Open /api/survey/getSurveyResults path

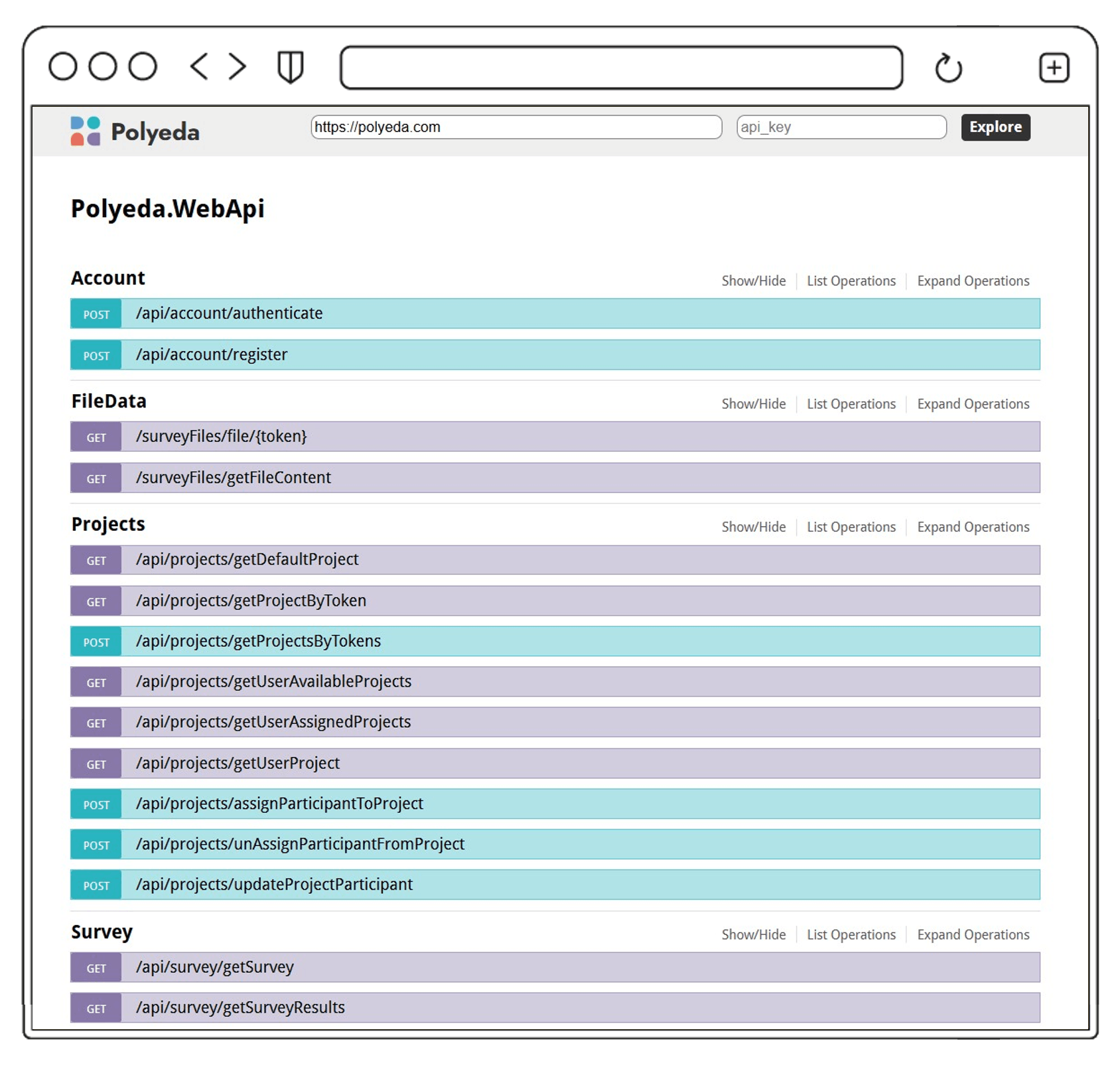click(240, 1008)
